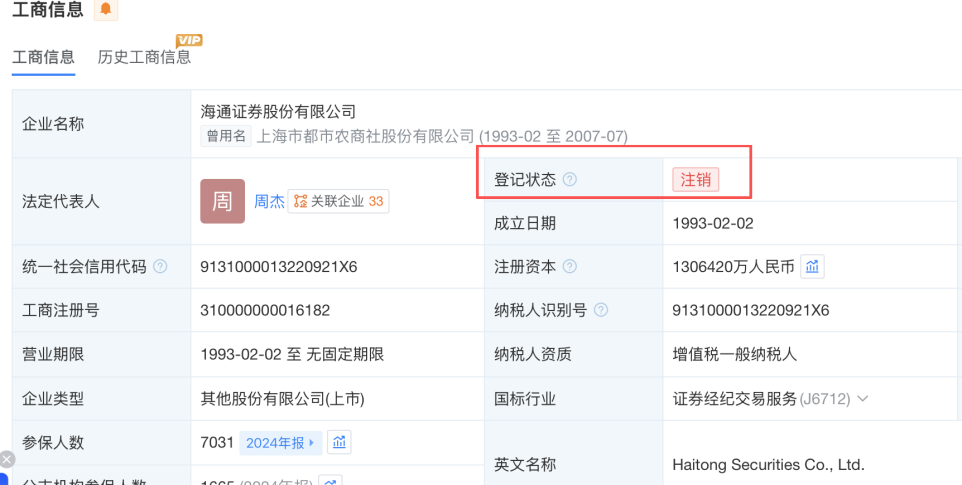Open the 2024年报 tag
The height and width of the screenshot is (485, 962).
click(280, 443)
